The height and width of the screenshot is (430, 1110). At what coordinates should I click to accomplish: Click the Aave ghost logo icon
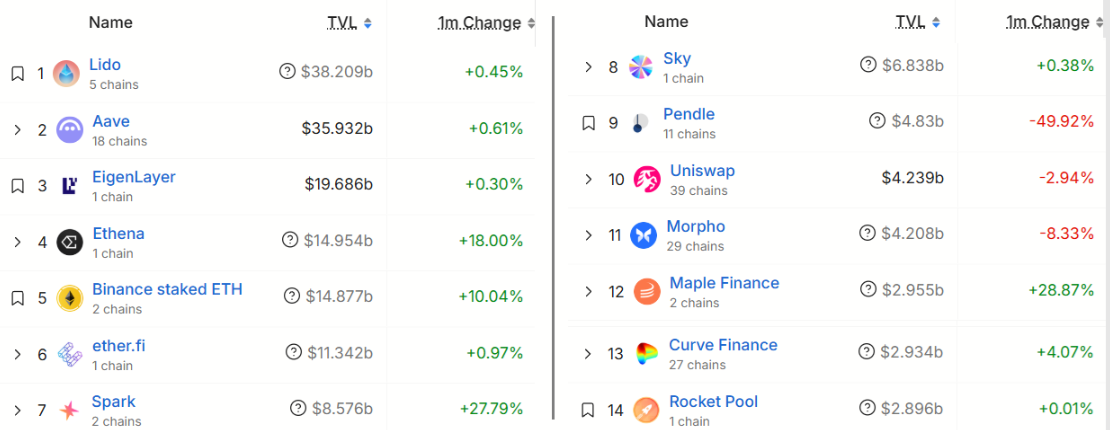pos(69,129)
